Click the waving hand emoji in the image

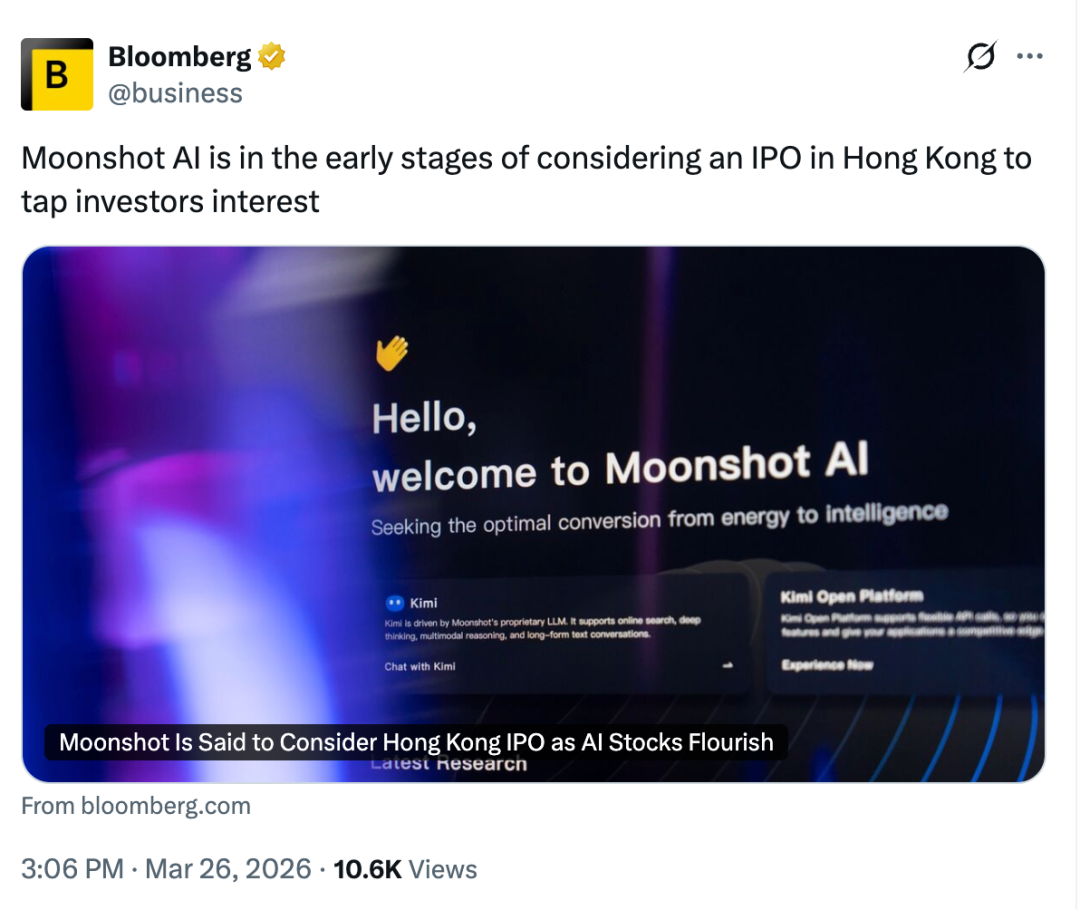coord(391,353)
